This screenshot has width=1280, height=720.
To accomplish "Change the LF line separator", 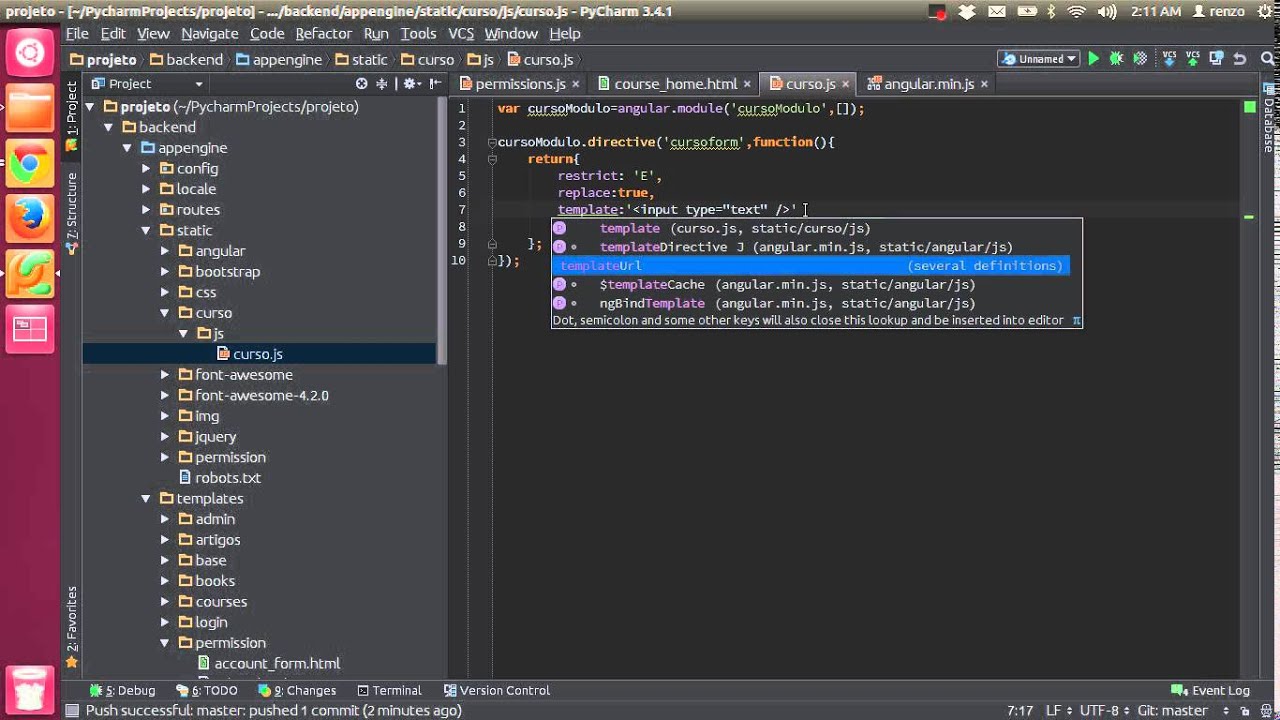I will click(1058, 711).
